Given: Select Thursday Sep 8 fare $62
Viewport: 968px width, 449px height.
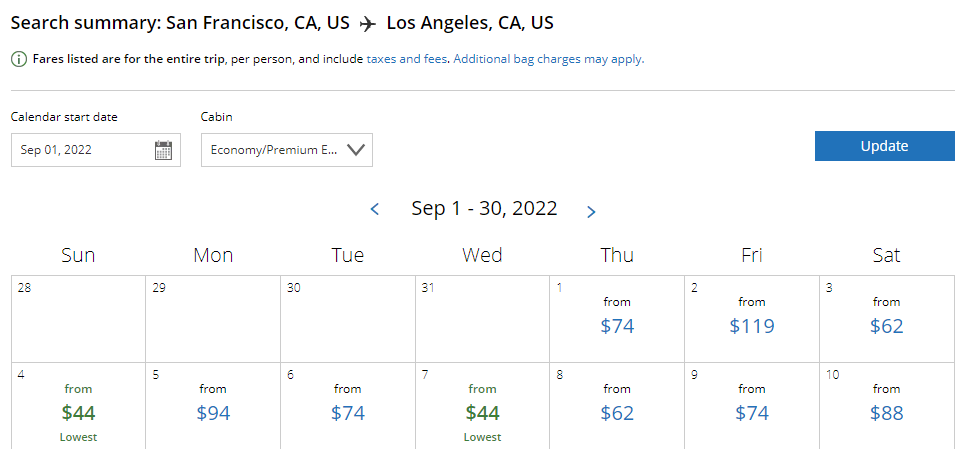Looking at the screenshot, I should 617,412.
